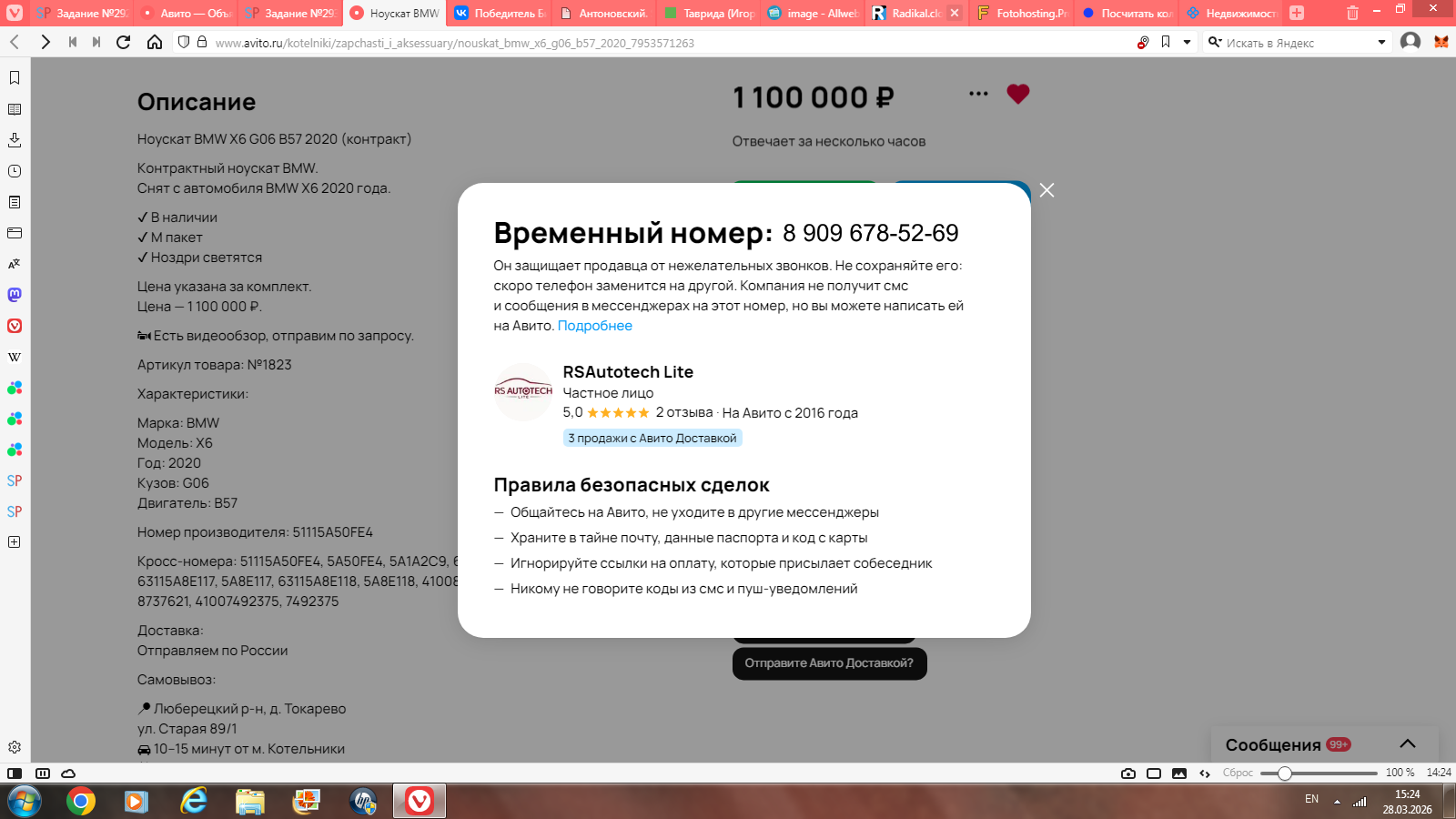Open the Подробнее link in the popup

tap(594, 326)
